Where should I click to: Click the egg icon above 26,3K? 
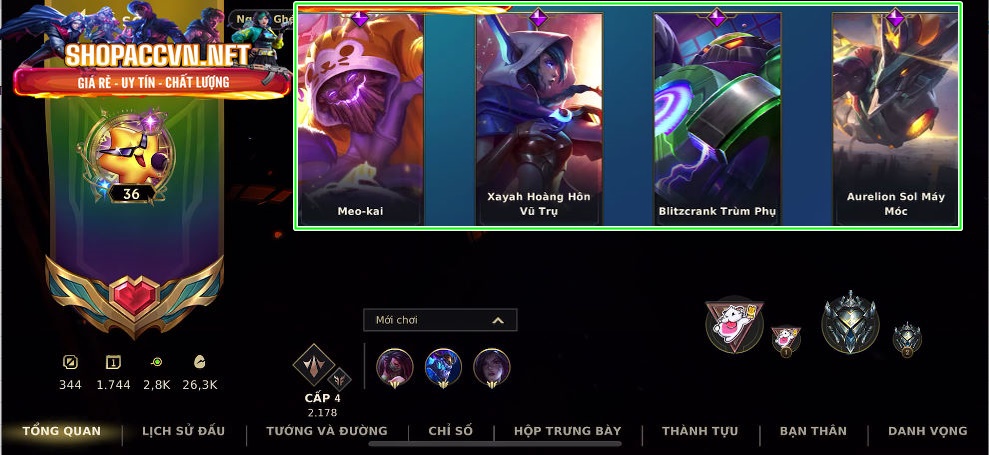[x=199, y=362]
